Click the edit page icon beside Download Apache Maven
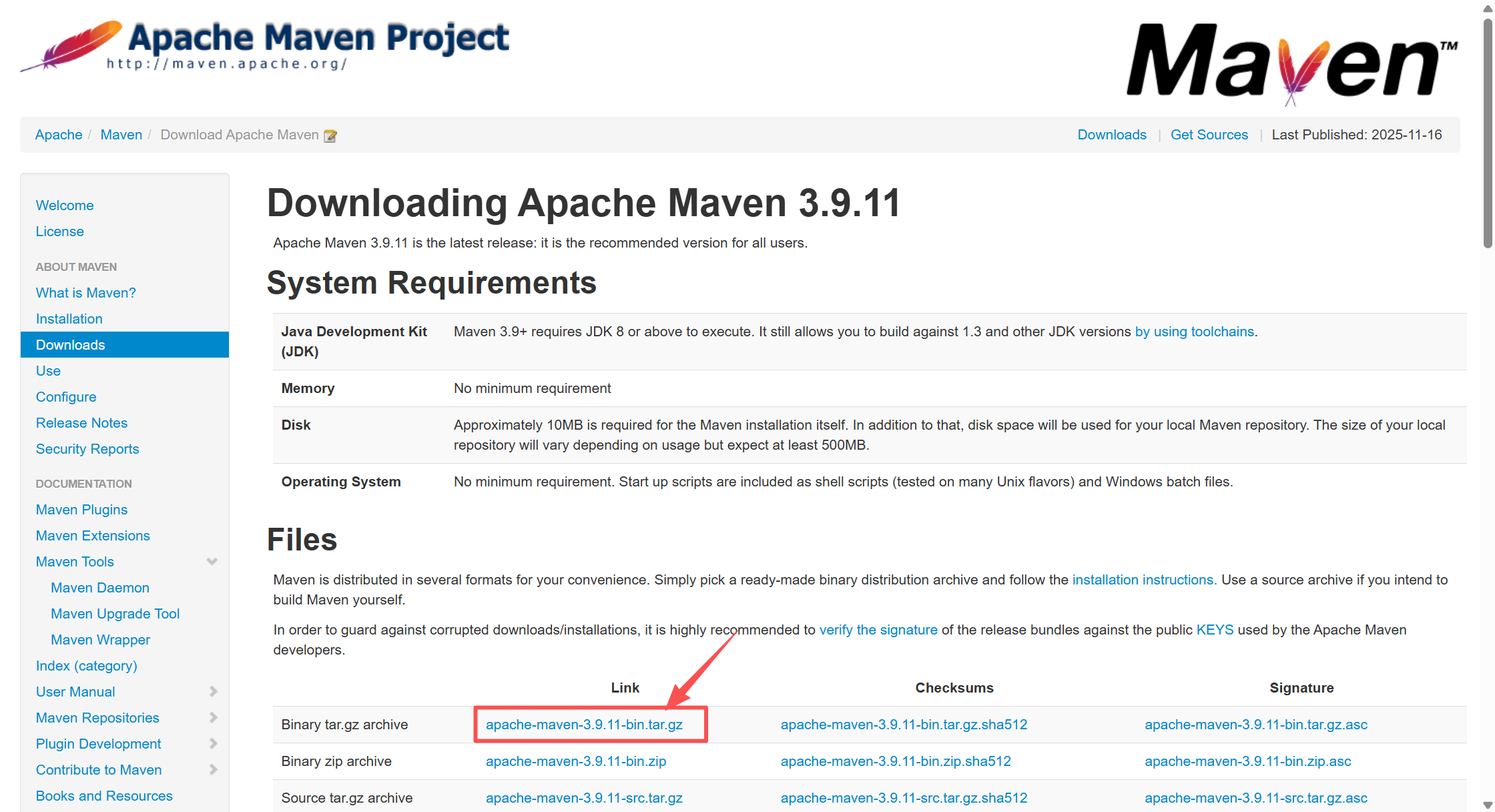The width and height of the screenshot is (1495, 812). tap(330, 135)
